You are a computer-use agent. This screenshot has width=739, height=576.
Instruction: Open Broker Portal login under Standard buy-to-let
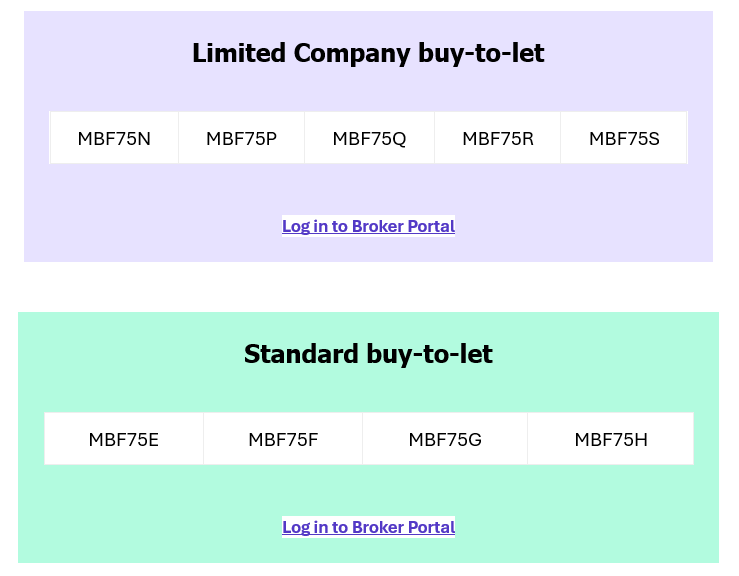[369, 527]
